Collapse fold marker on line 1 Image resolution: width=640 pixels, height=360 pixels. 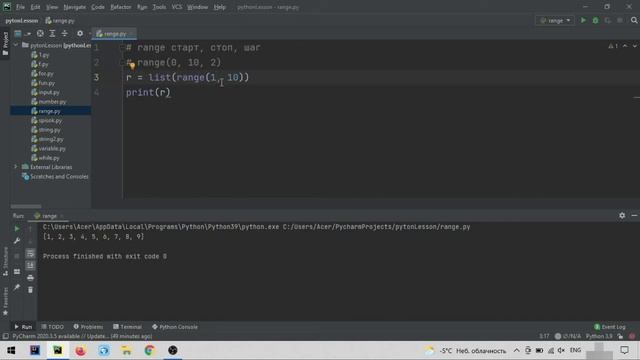click(122, 48)
